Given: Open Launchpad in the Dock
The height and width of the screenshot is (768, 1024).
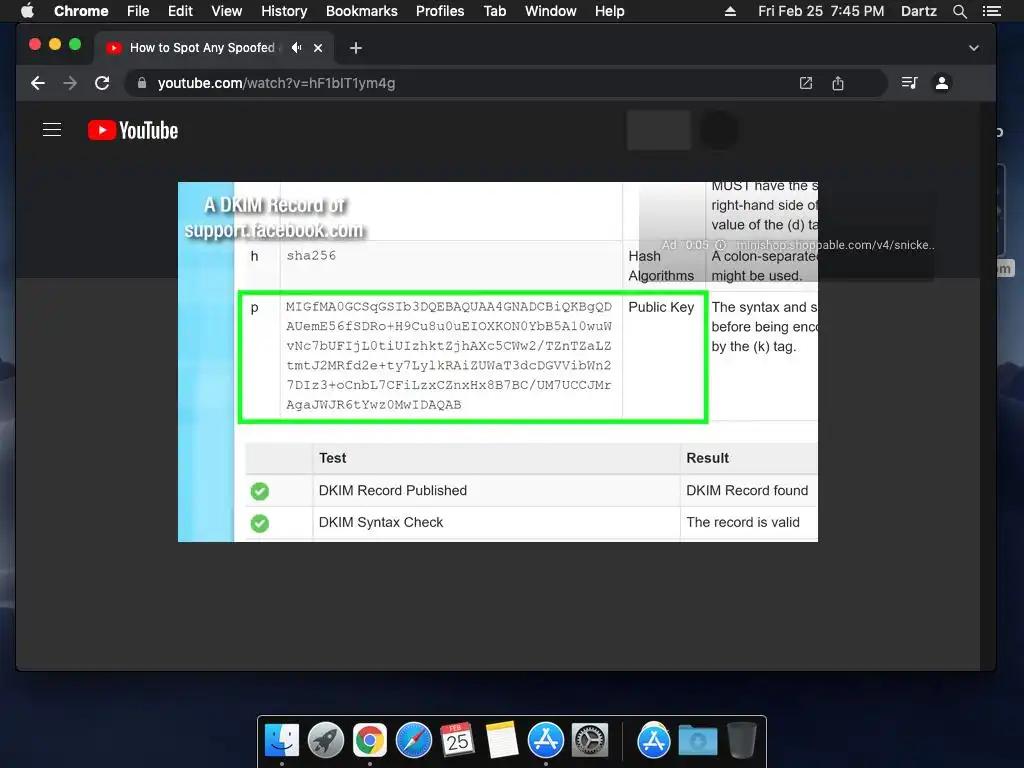Looking at the screenshot, I should [x=326, y=740].
